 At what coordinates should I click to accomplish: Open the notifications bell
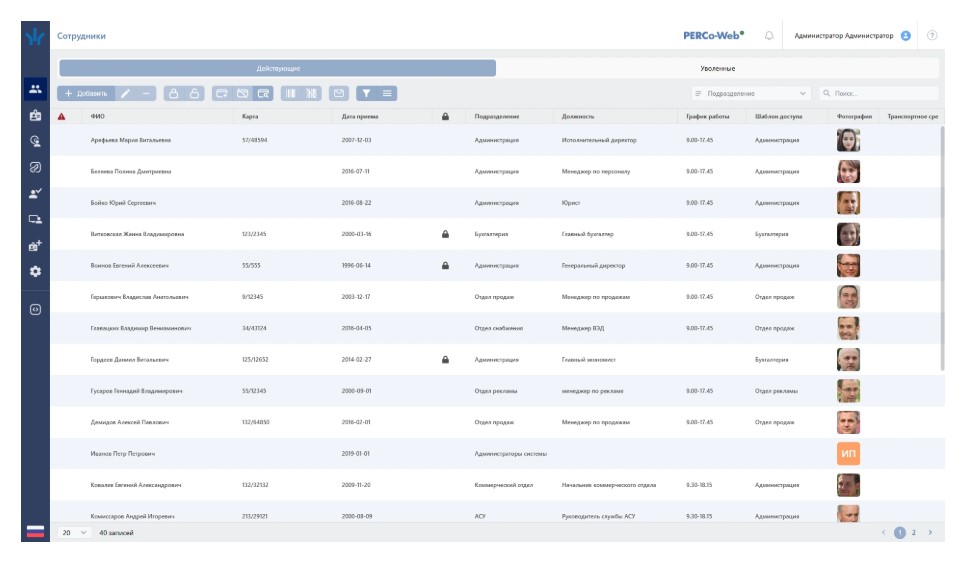769,35
